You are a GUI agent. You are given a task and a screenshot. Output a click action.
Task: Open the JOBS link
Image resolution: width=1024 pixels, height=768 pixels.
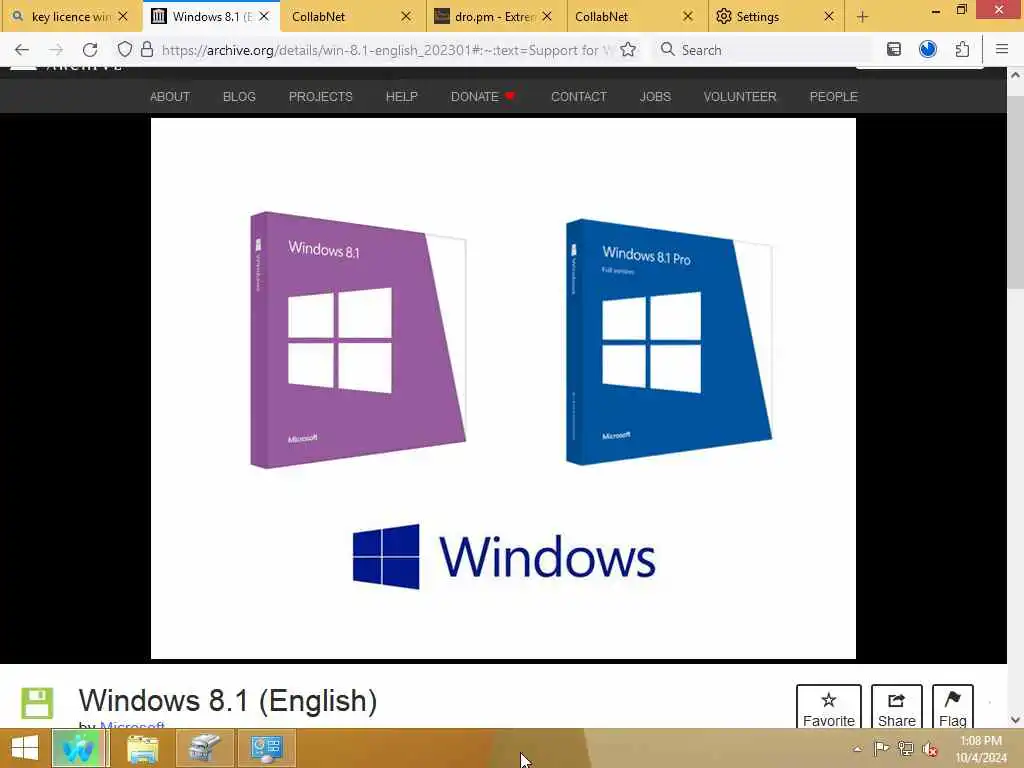pos(655,97)
